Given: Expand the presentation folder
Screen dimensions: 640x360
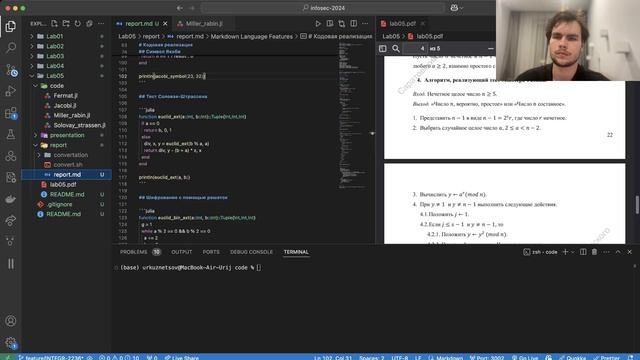Looking at the screenshot, I should [x=36, y=135].
